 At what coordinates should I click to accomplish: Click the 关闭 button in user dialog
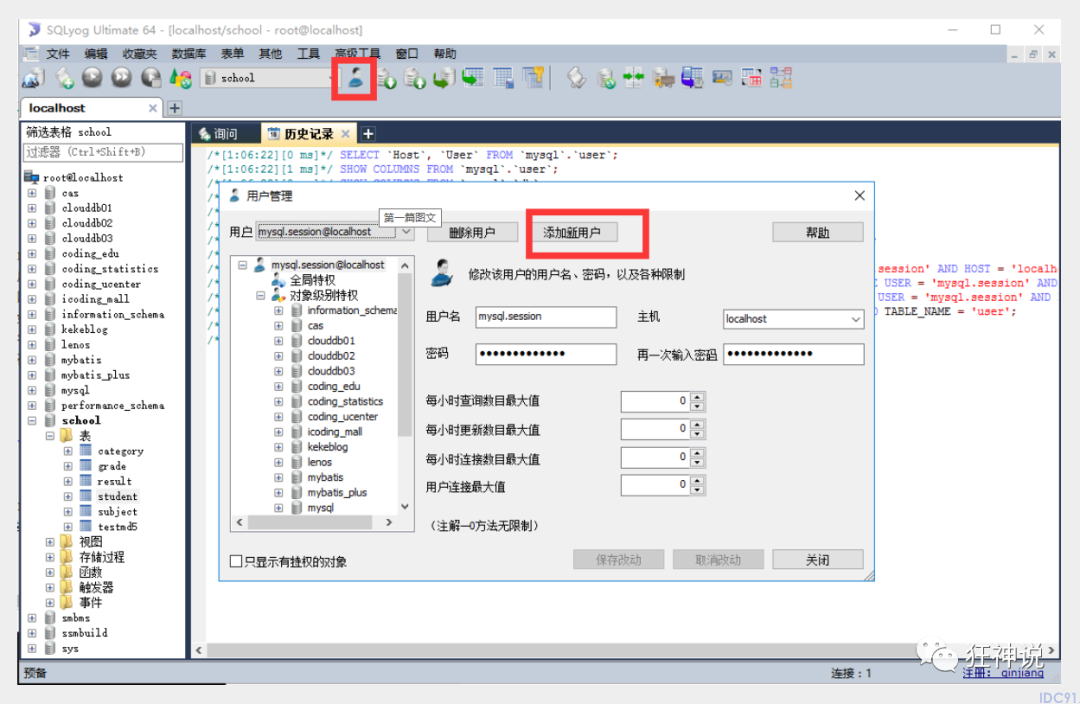point(818,559)
